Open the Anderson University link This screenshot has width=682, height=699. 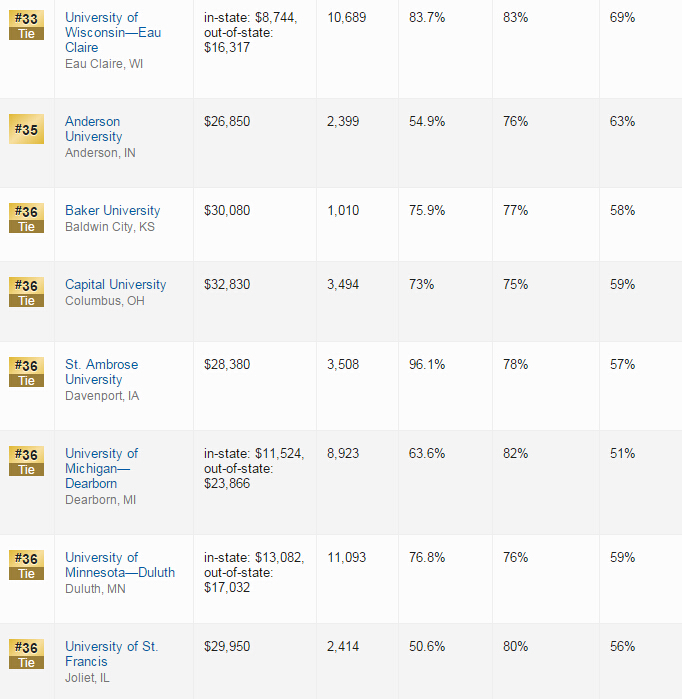tap(94, 129)
